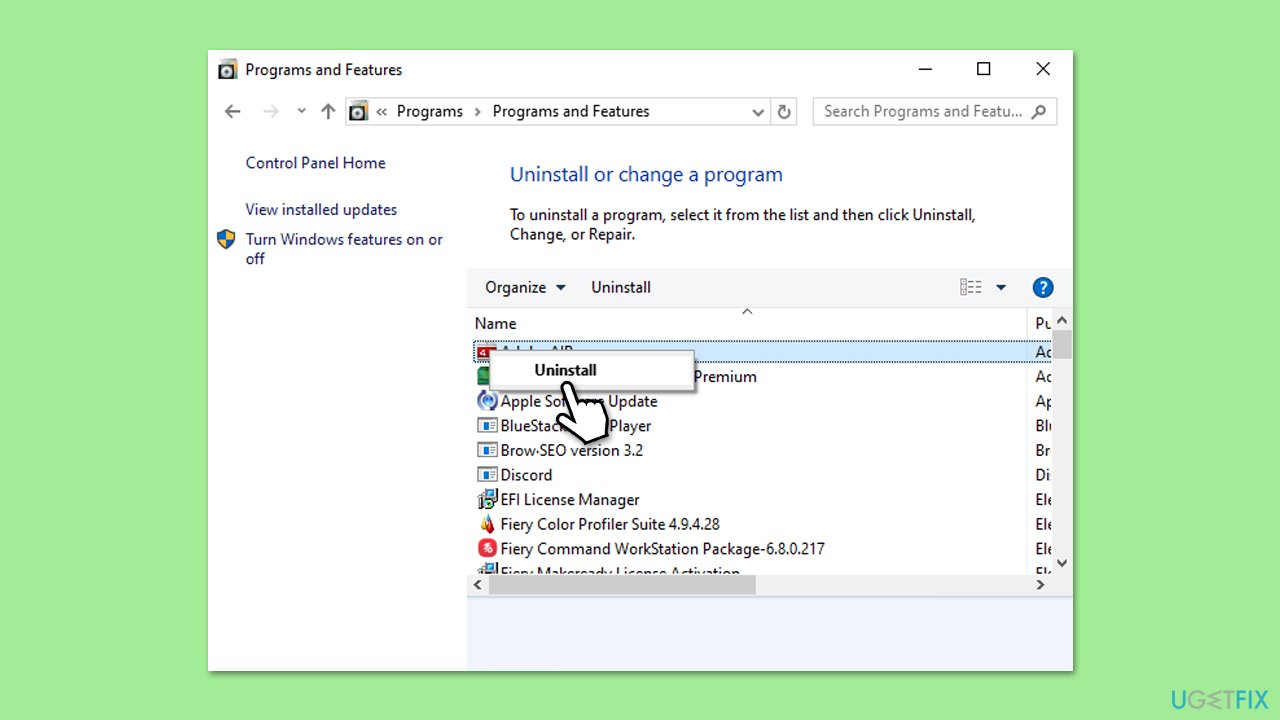Screen dimensions: 1280x720
Task: Click the view layout icon
Action: 971,287
